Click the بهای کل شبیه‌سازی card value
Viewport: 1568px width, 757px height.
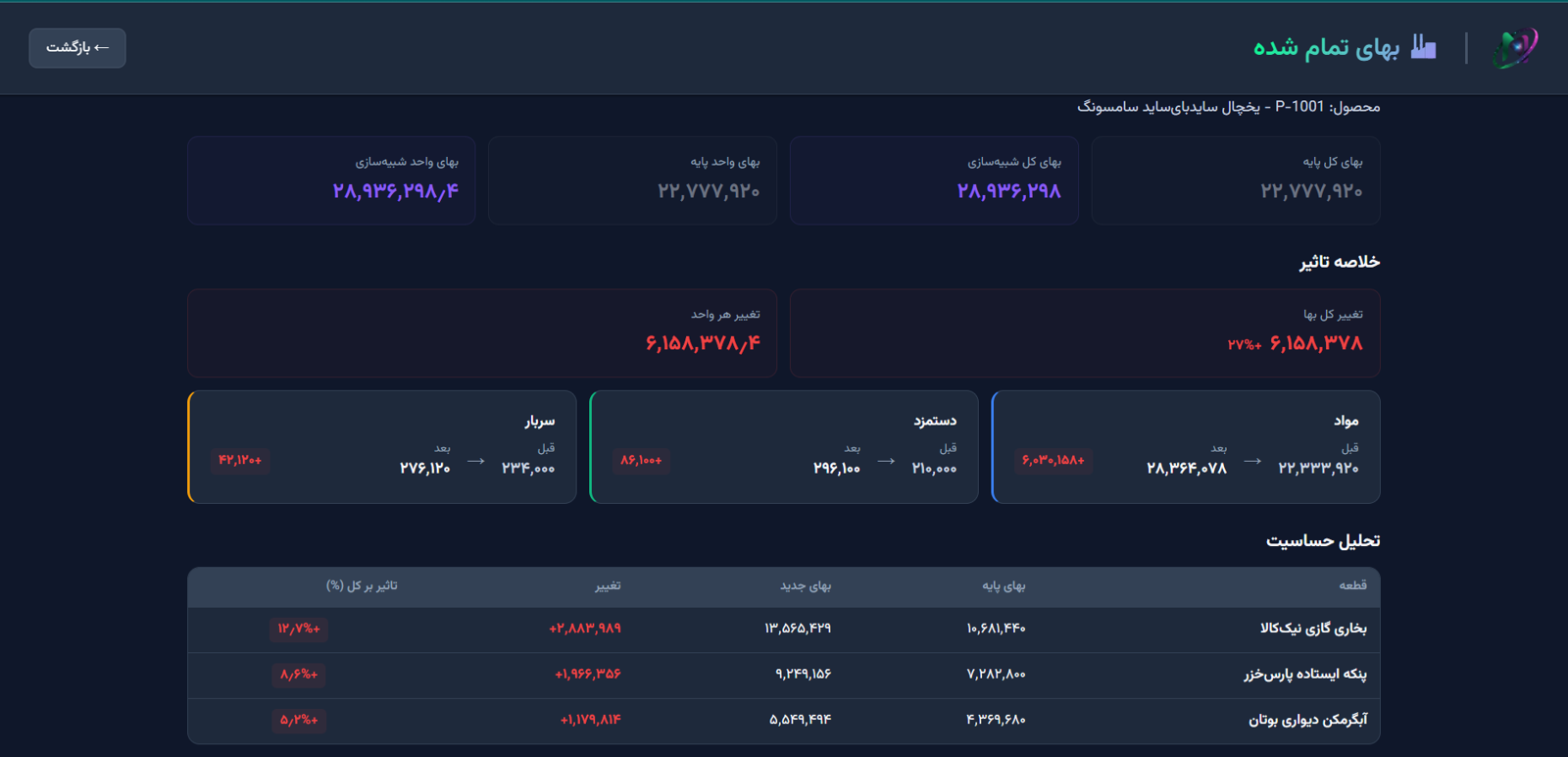pos(1009,191)
